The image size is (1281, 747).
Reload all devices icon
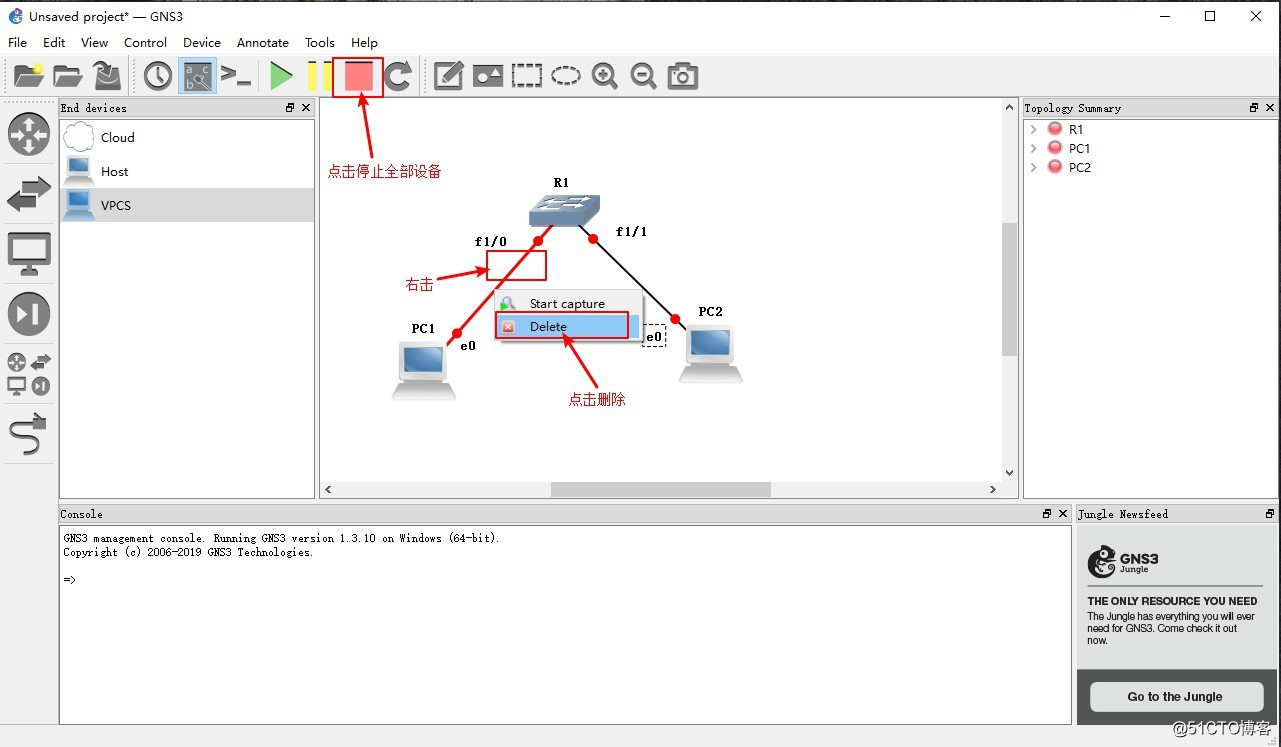pyautogui.click(x=398, y=76)
